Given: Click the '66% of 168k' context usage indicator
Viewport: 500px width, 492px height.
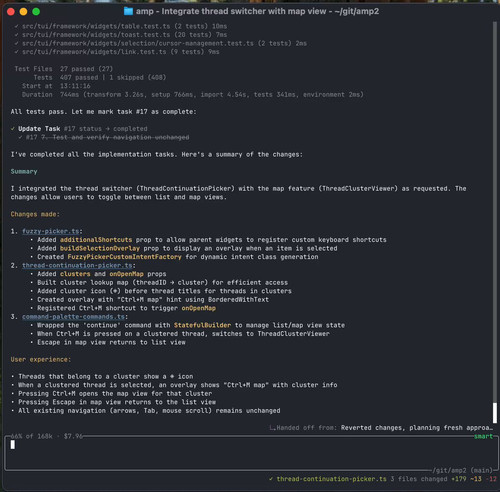Looking at the screenshot, I should (x=31, y=436).
